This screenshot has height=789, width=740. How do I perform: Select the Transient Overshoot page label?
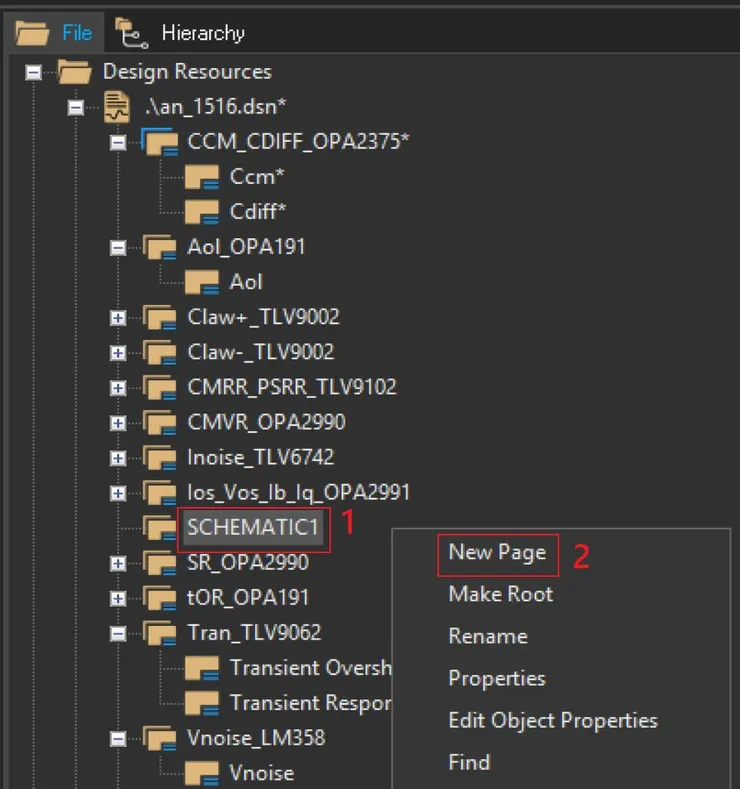(310, 668)
